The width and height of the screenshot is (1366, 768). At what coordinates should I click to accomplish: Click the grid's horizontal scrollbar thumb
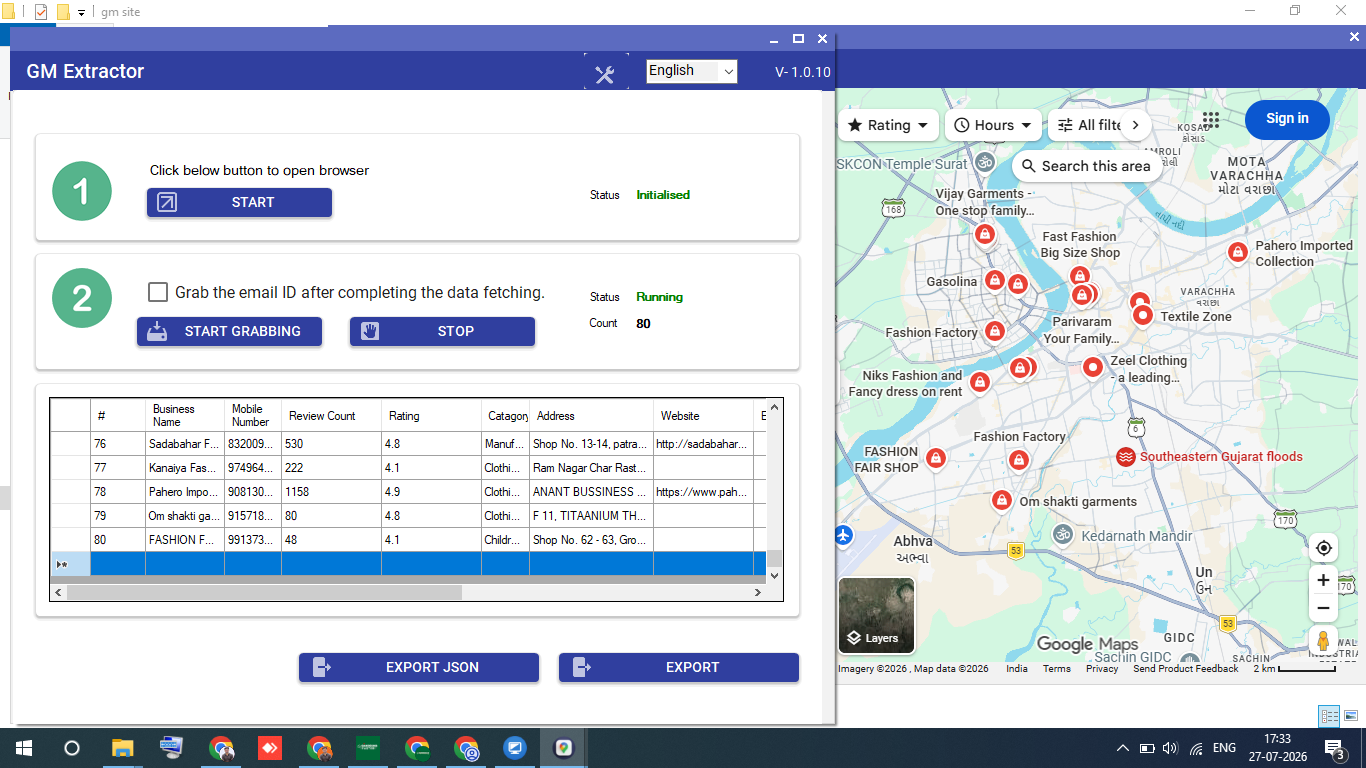point(265,593)
